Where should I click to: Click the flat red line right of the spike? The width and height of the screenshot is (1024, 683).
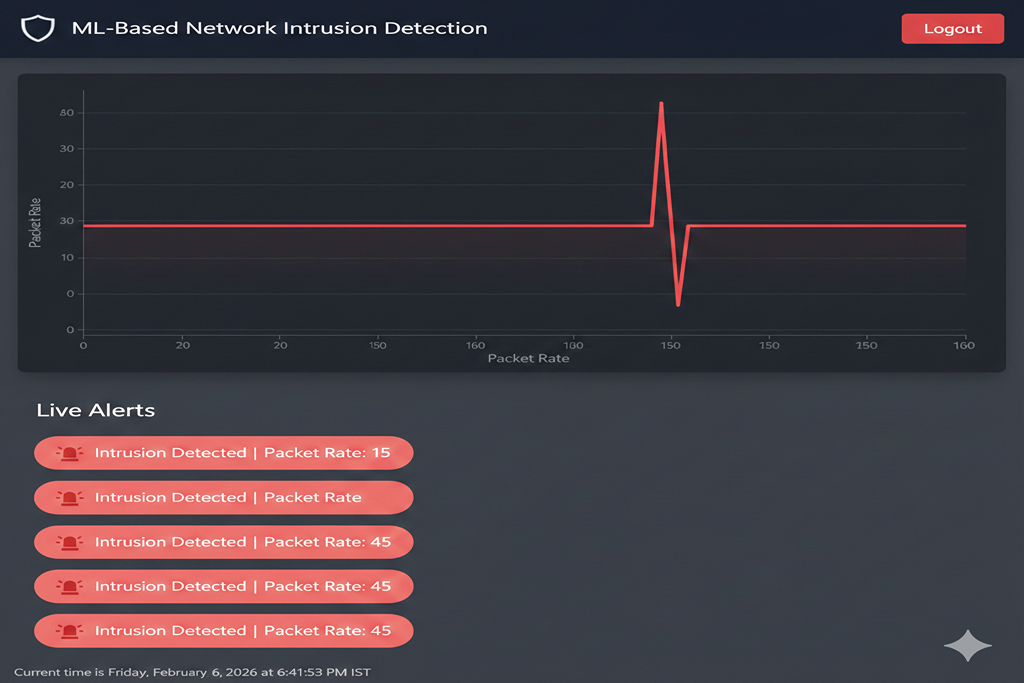point(826,226)
